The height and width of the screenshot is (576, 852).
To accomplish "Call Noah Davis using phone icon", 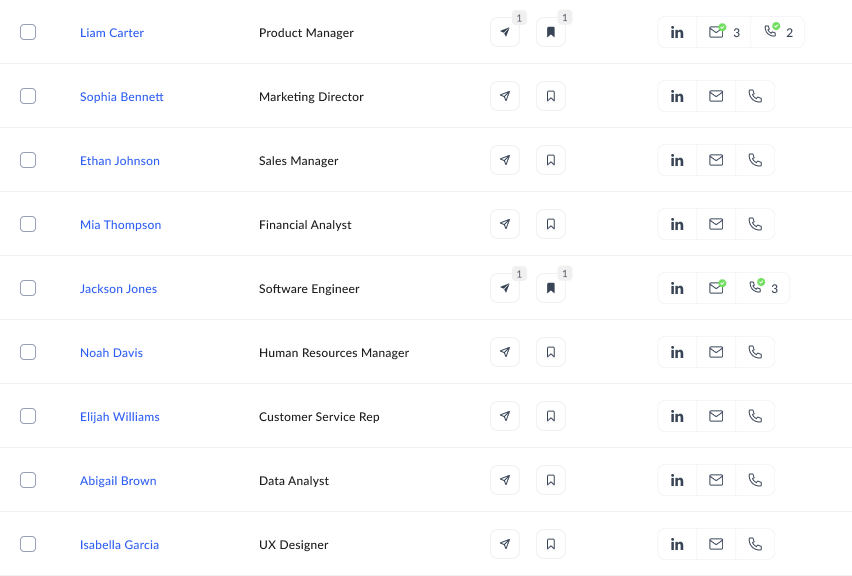I will [755, 352].
